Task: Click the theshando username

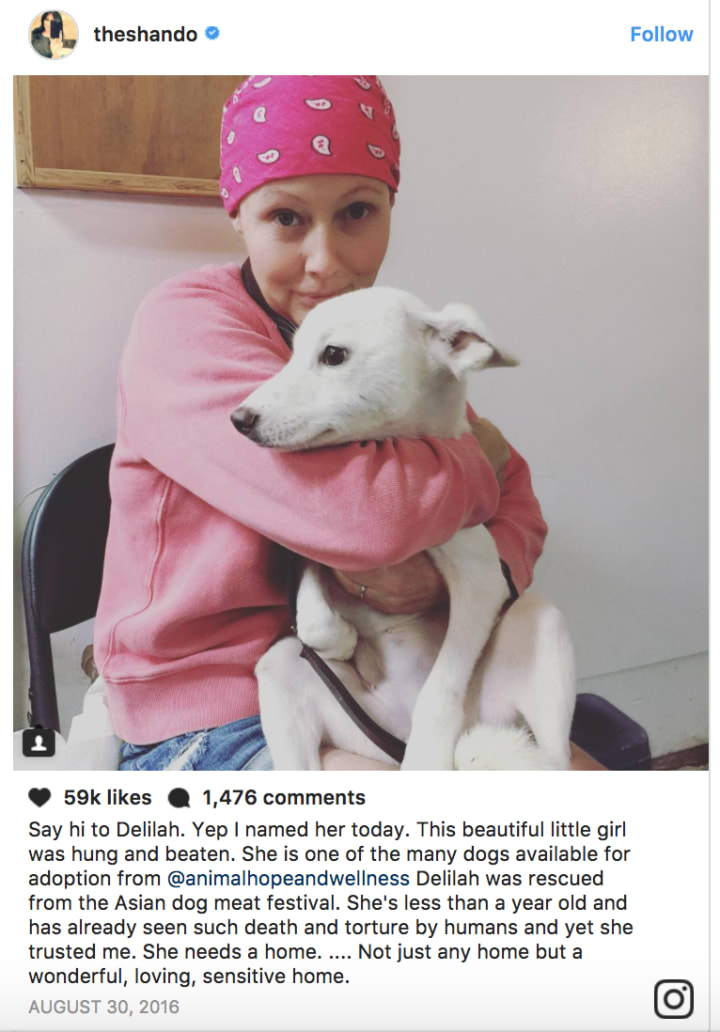Action: [145, 34]
